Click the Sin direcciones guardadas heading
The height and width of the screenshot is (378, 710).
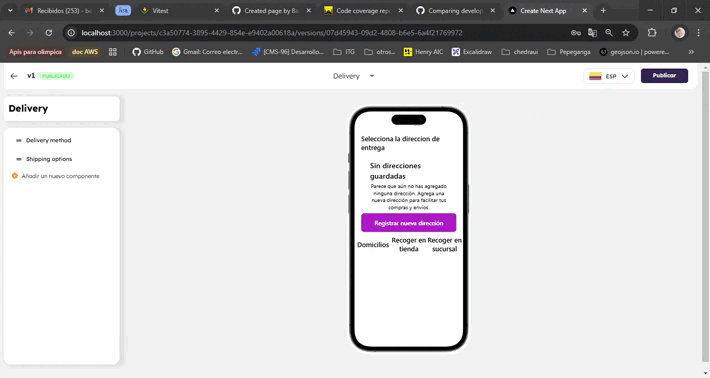tap(395, 171)
